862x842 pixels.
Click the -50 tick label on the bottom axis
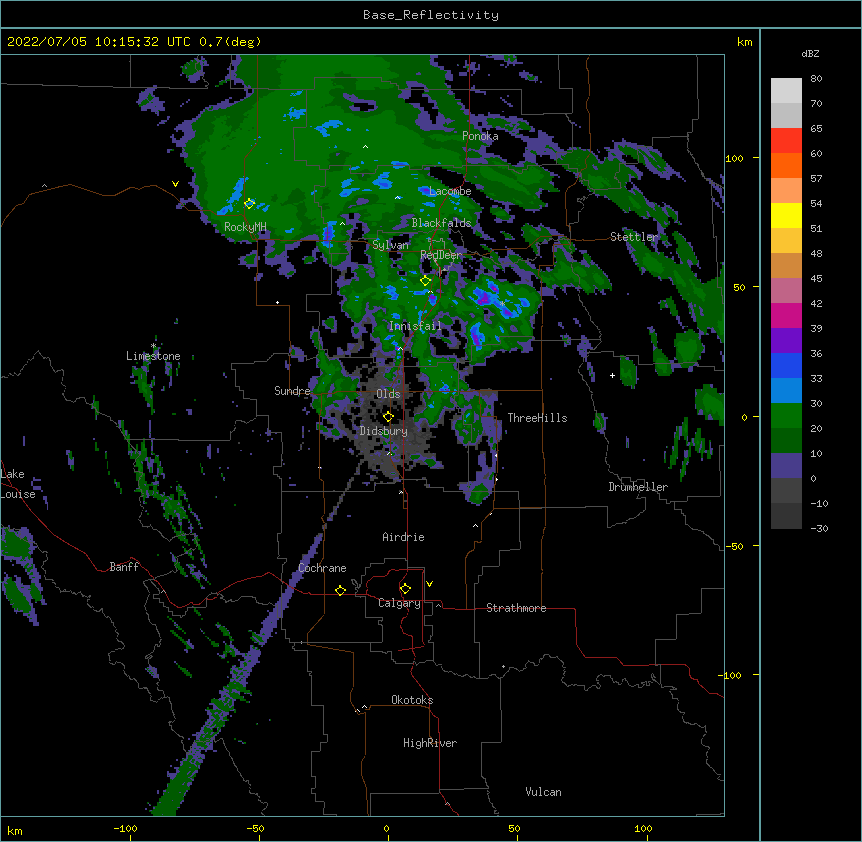[x=255, y=829]
